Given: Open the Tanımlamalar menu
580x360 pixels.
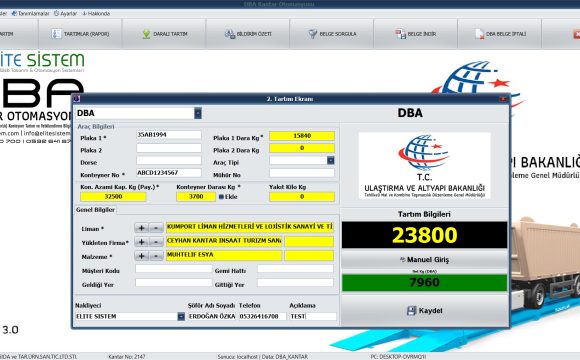Looking at the screenshot, I should pyautogui.click(x=30, y=13).
